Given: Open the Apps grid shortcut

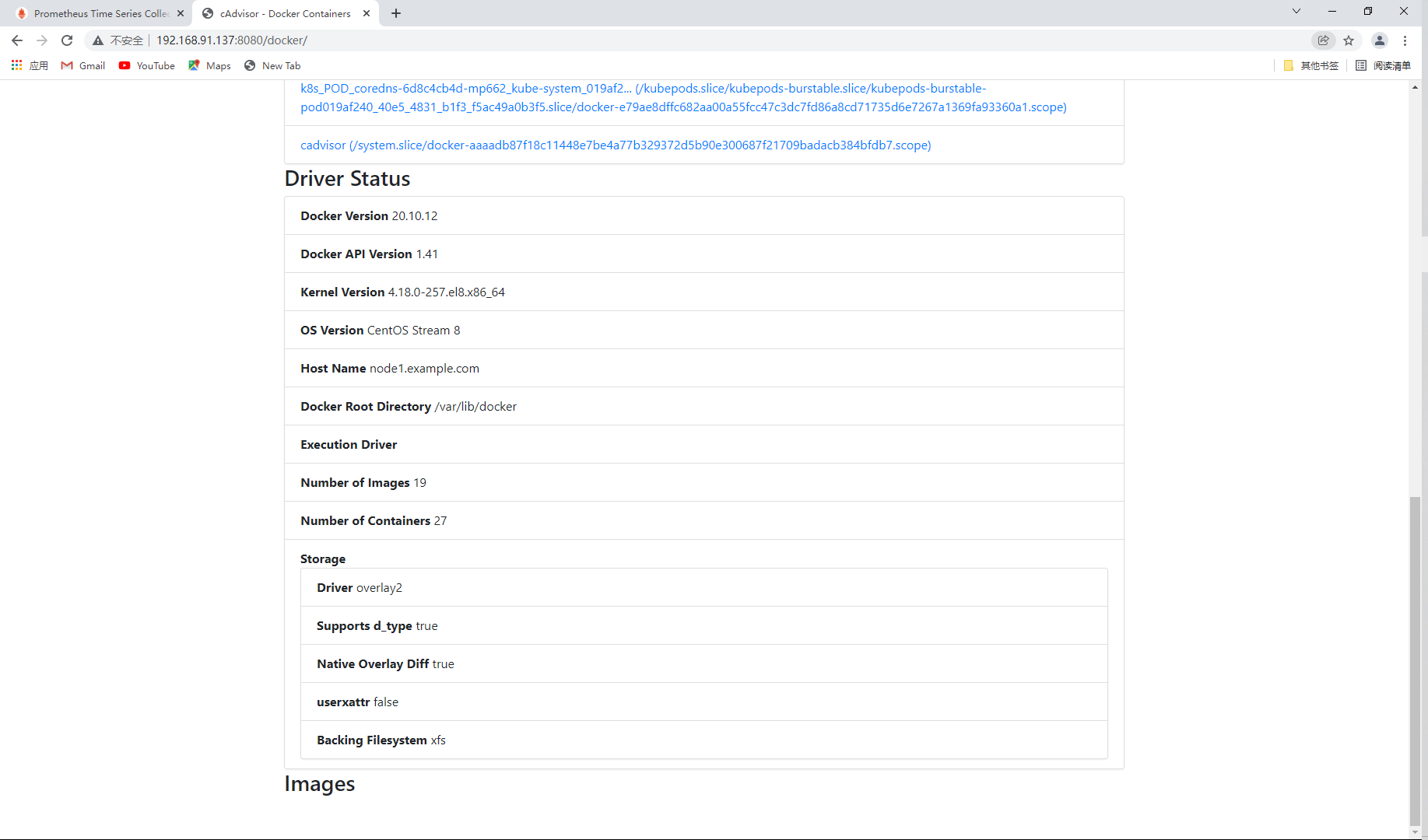Looking at the screenshot, I should pyautogui.click(x=30, y=65).
